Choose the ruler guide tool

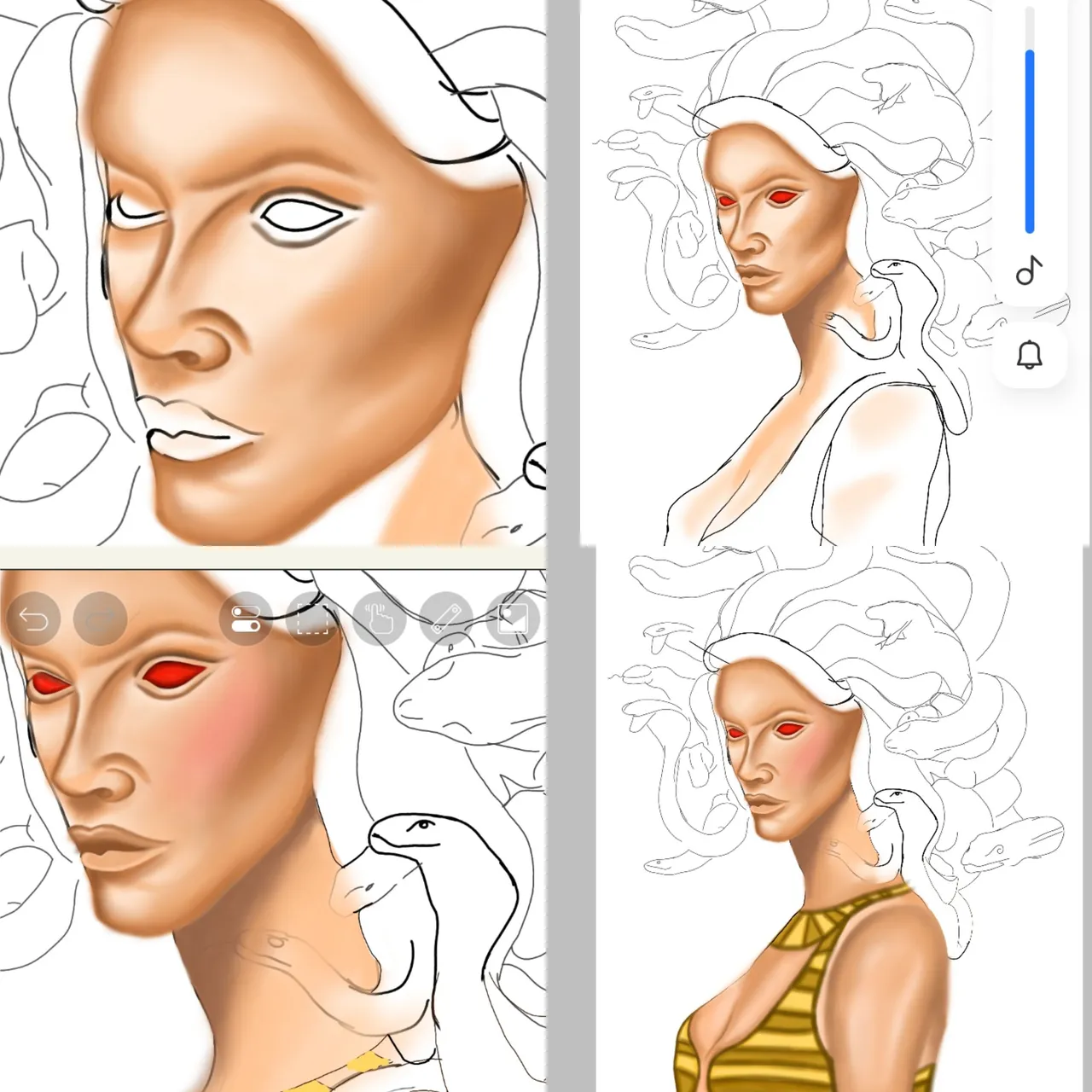[x=446, y=619]
